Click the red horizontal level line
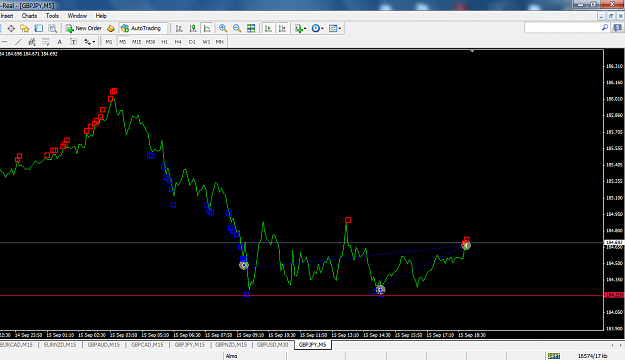625x360 pixels. pos(301,295)
